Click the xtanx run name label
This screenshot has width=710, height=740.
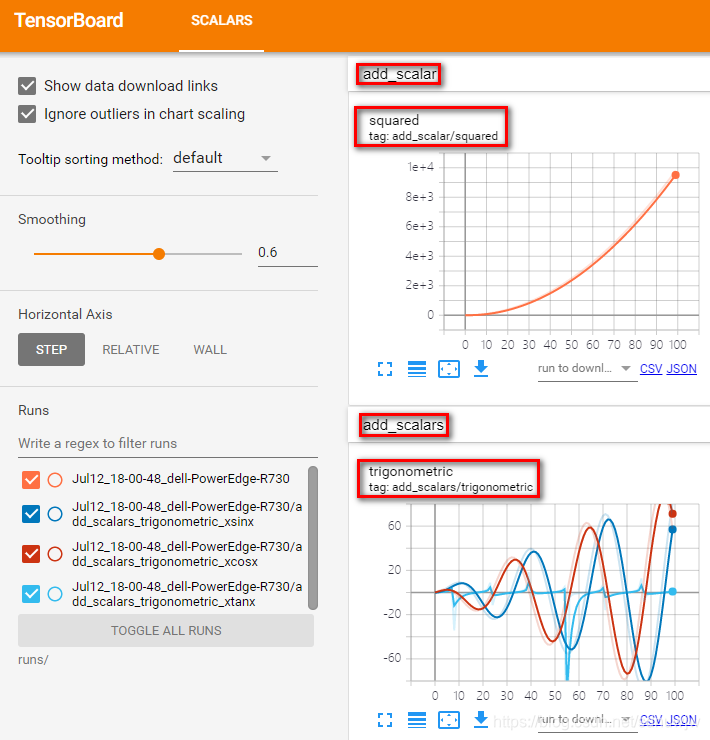click(x=187, y=594)
